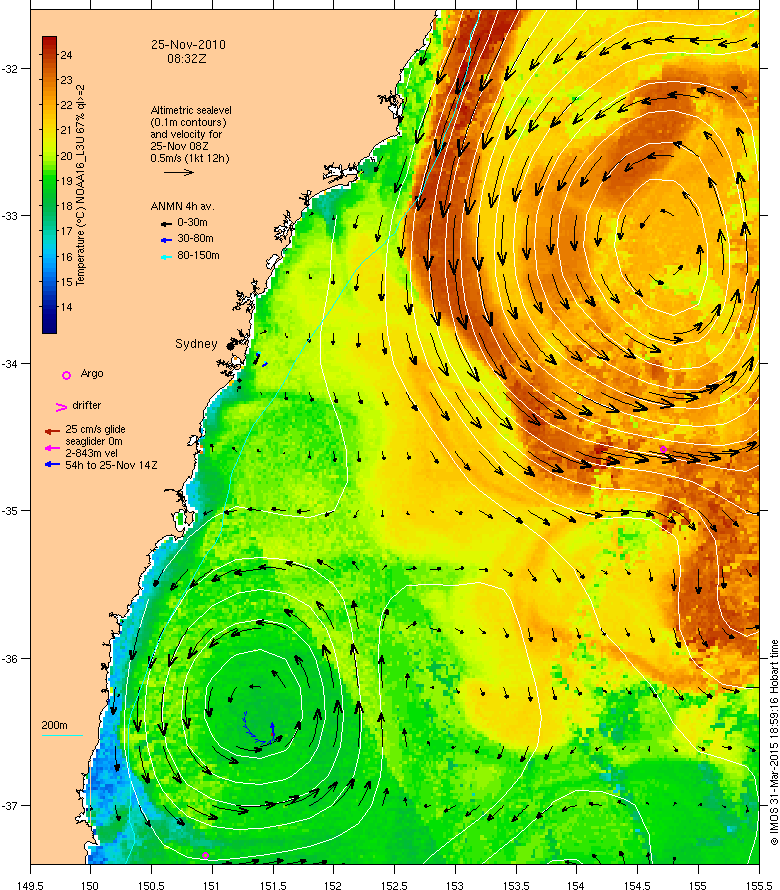The height and width of the screenshot is (890, 780).
Task: Click the black 0-30m legend arrow
Action: pyautogui.click(x=166, y=224)
